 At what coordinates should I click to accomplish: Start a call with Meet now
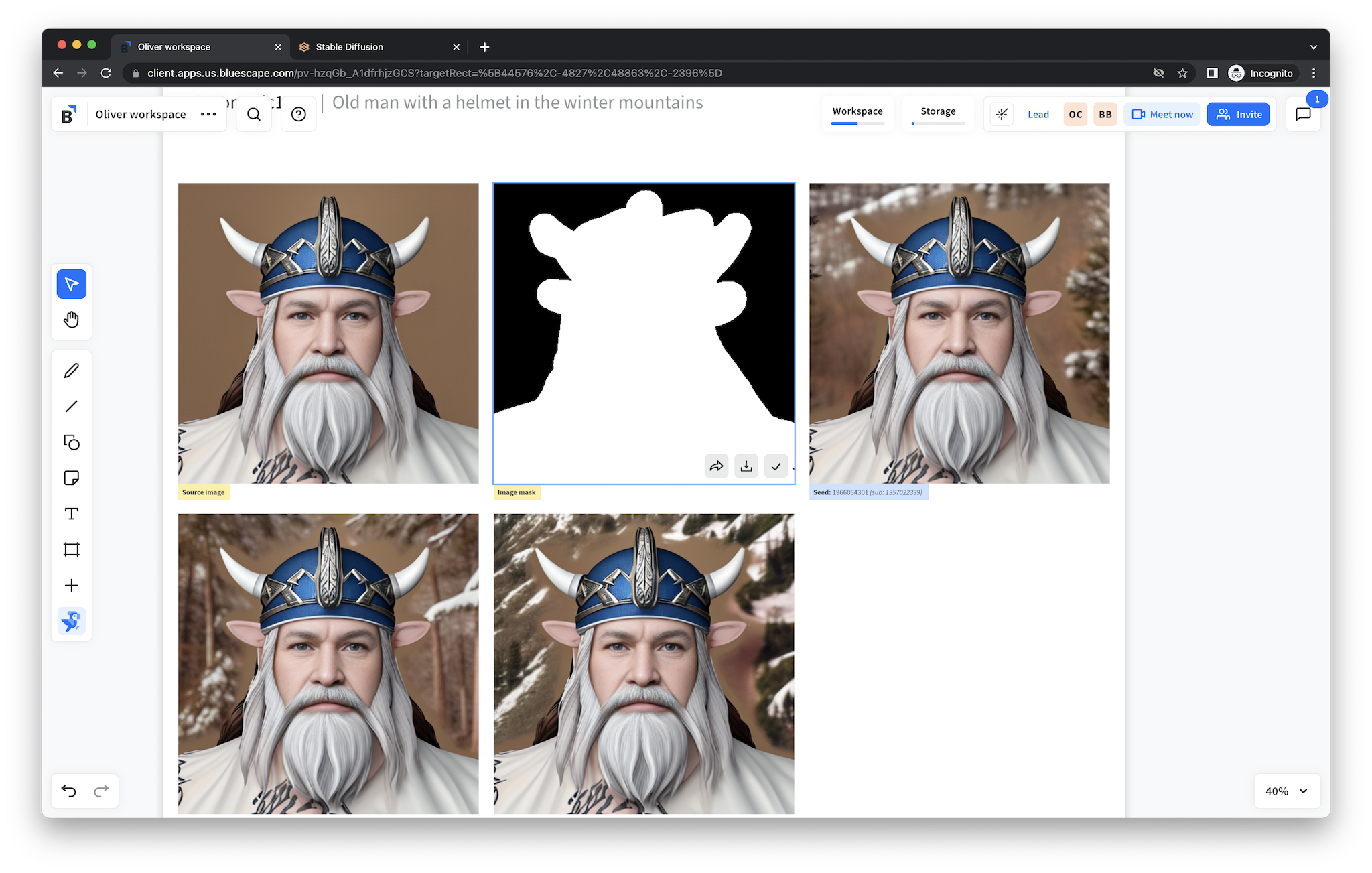pos(1162,115)
